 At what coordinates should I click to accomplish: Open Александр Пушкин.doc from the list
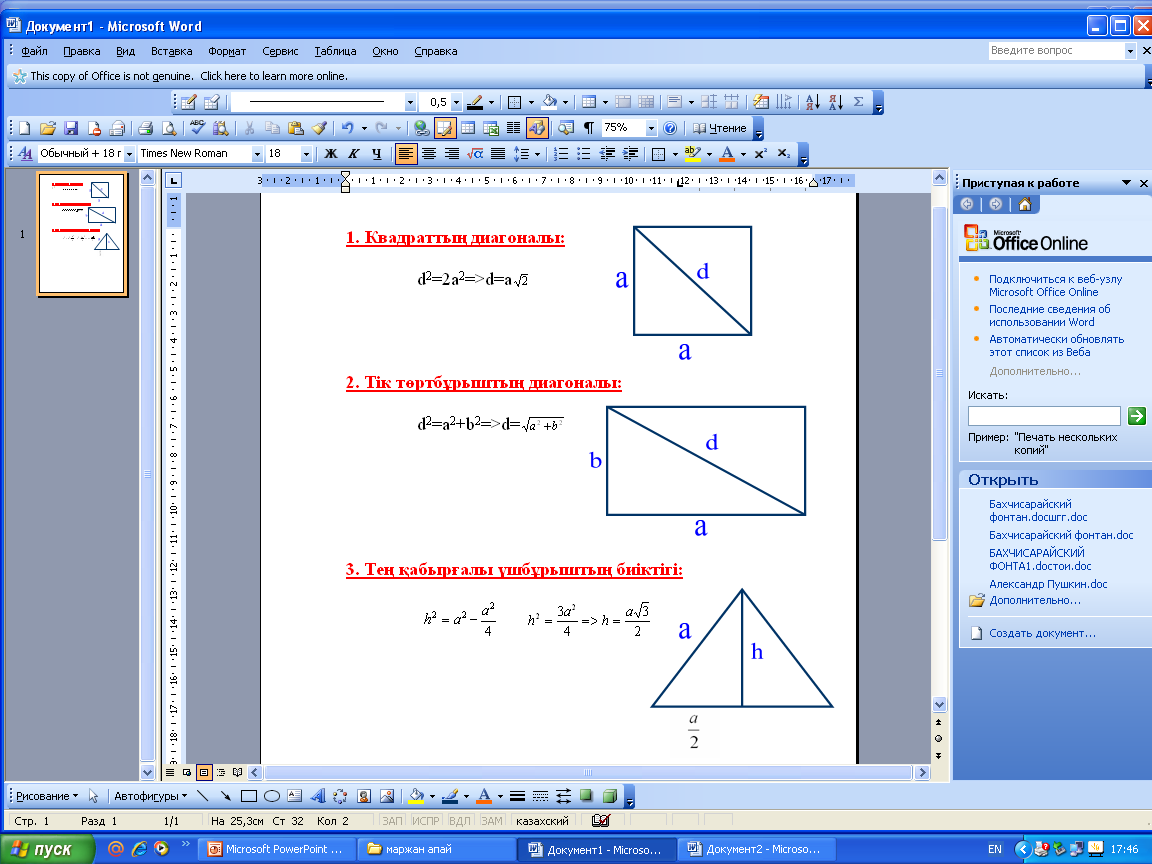tap(1048, 585)
